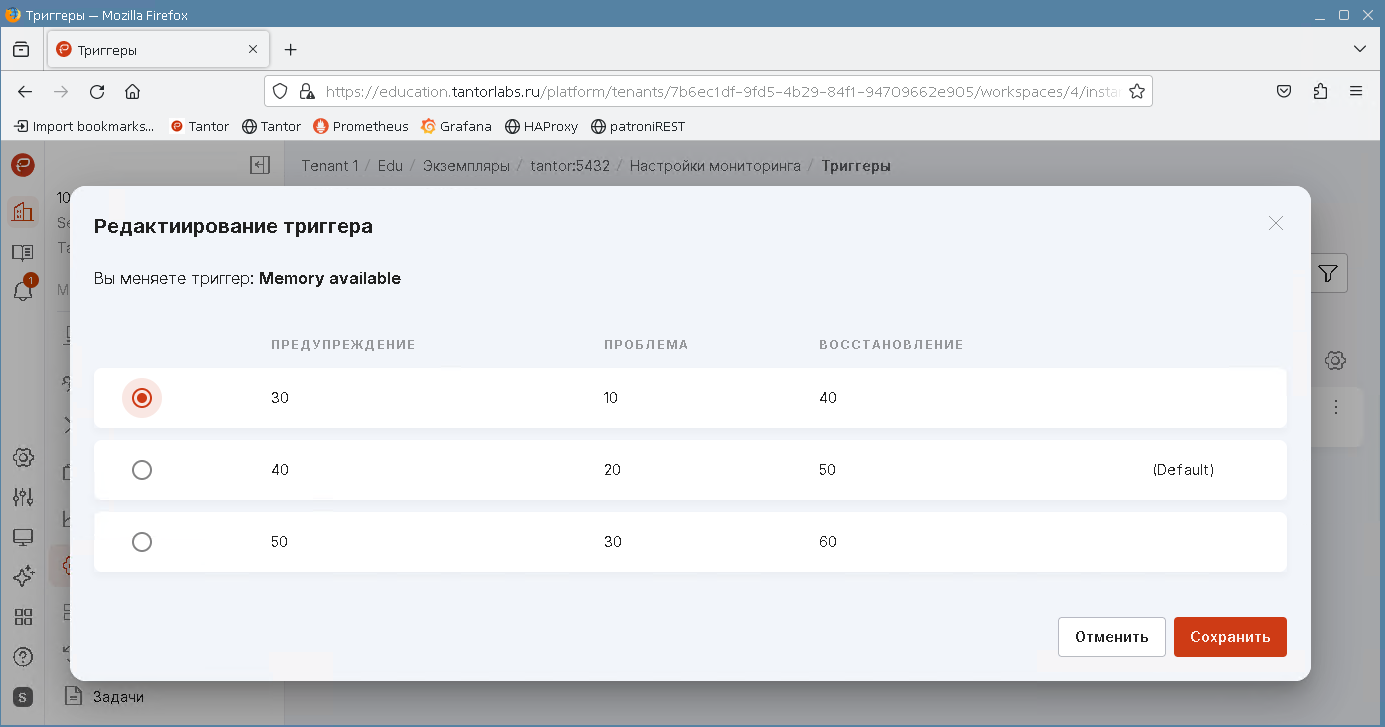Viewport: 1385px width, 727px height.
Task: Bookmark this page with star icon
Action: pyautogui.click(x=1136, y=91)
